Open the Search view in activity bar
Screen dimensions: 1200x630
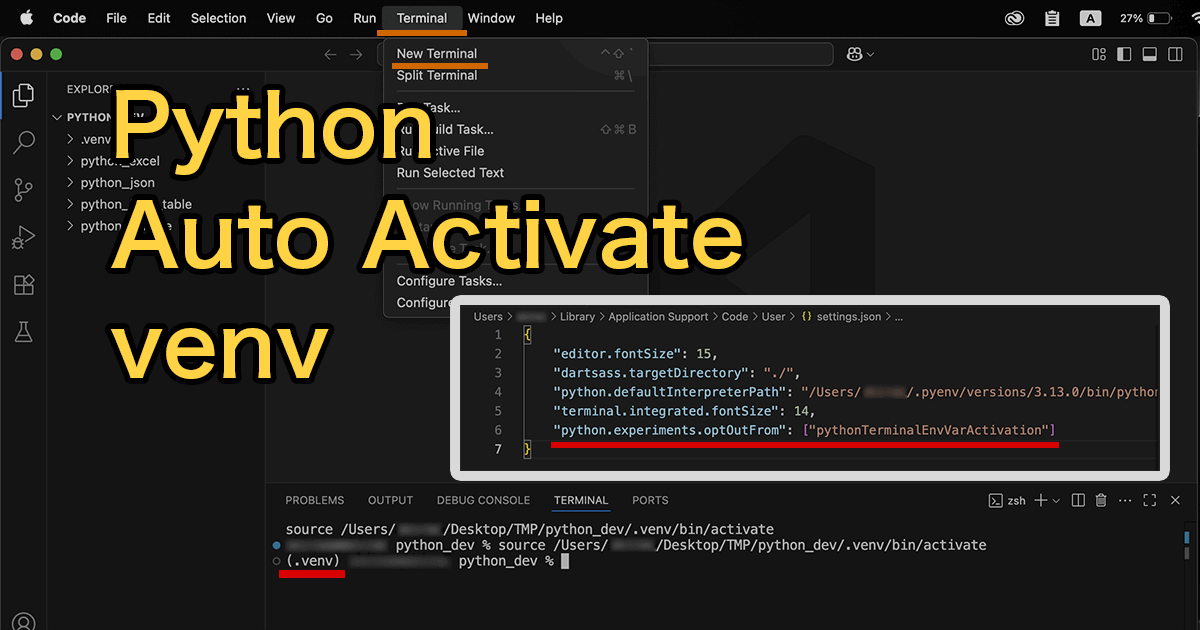[23, 143]
